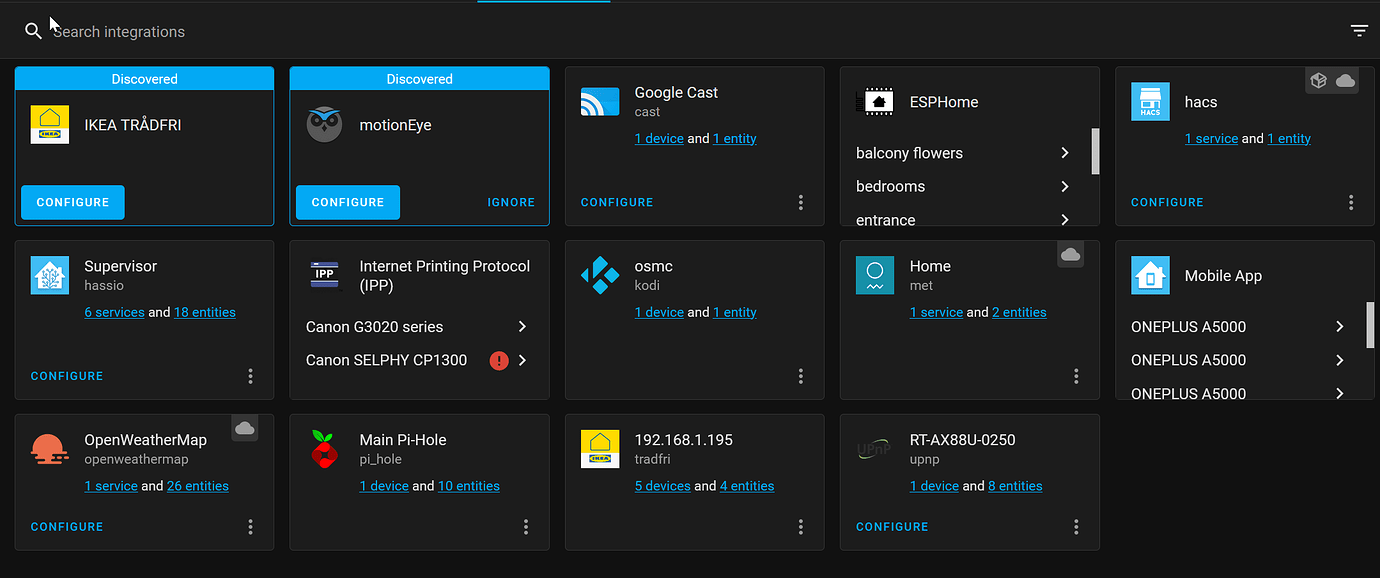Select the Google Cast icon
The image size is (1380, 578).
[x=599, y=101]
